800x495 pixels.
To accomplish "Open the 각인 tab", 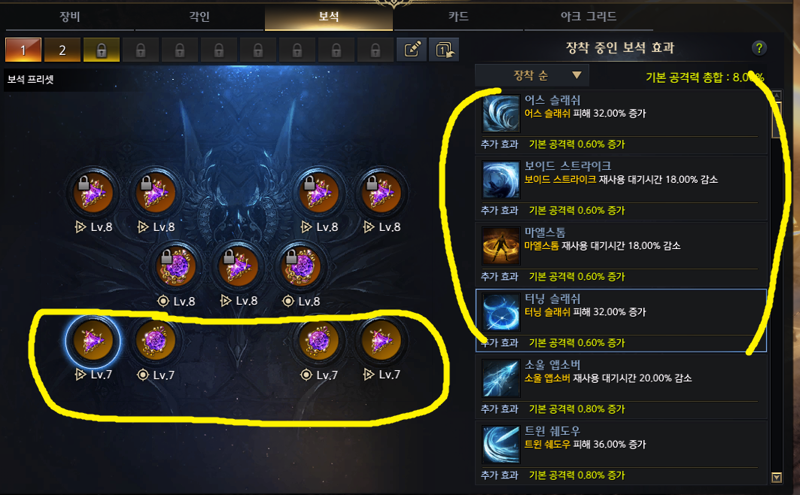I will click(199, 16).
